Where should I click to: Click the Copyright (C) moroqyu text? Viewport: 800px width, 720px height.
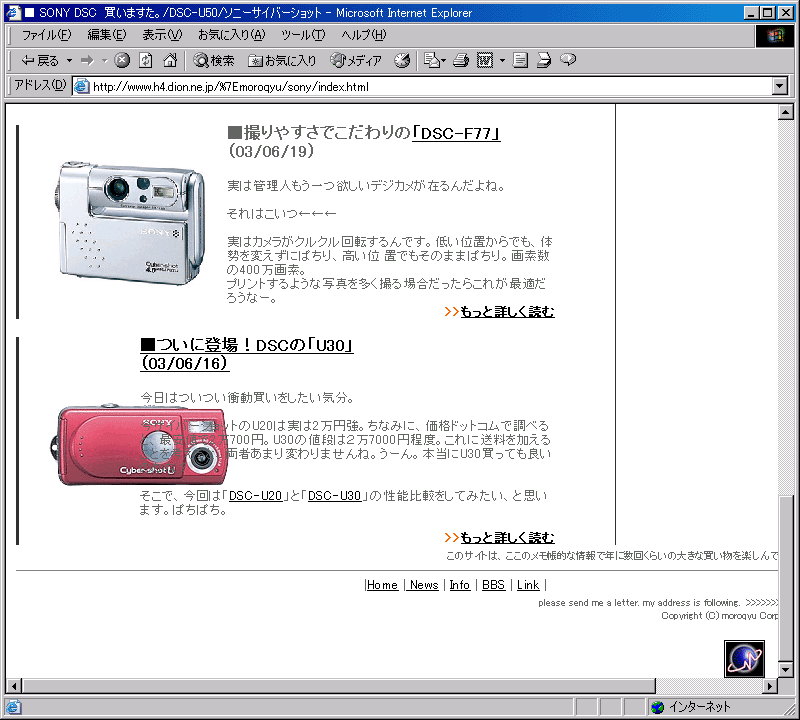tap(719, 616)
